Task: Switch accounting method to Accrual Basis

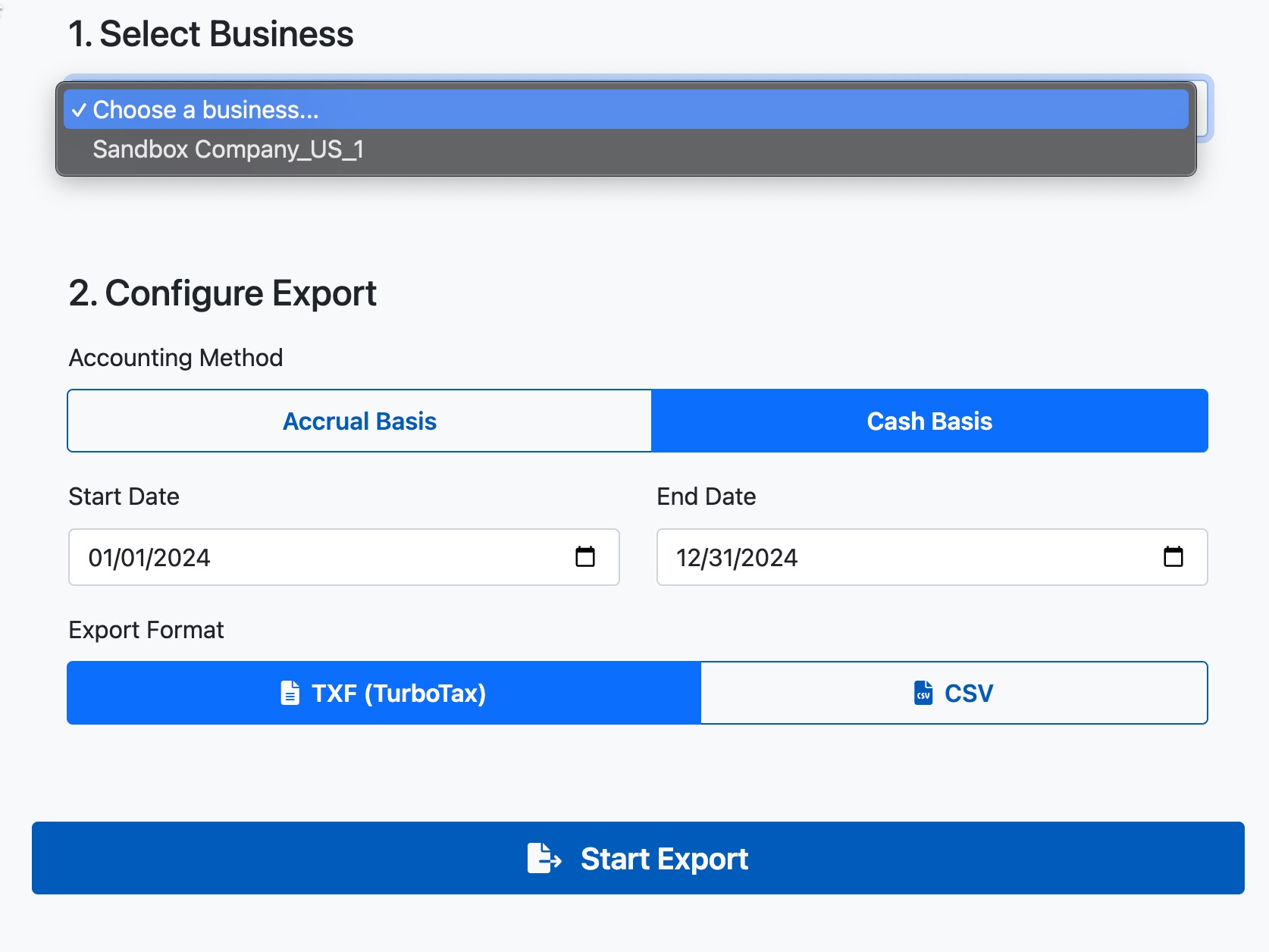Action: pos(359,421)
